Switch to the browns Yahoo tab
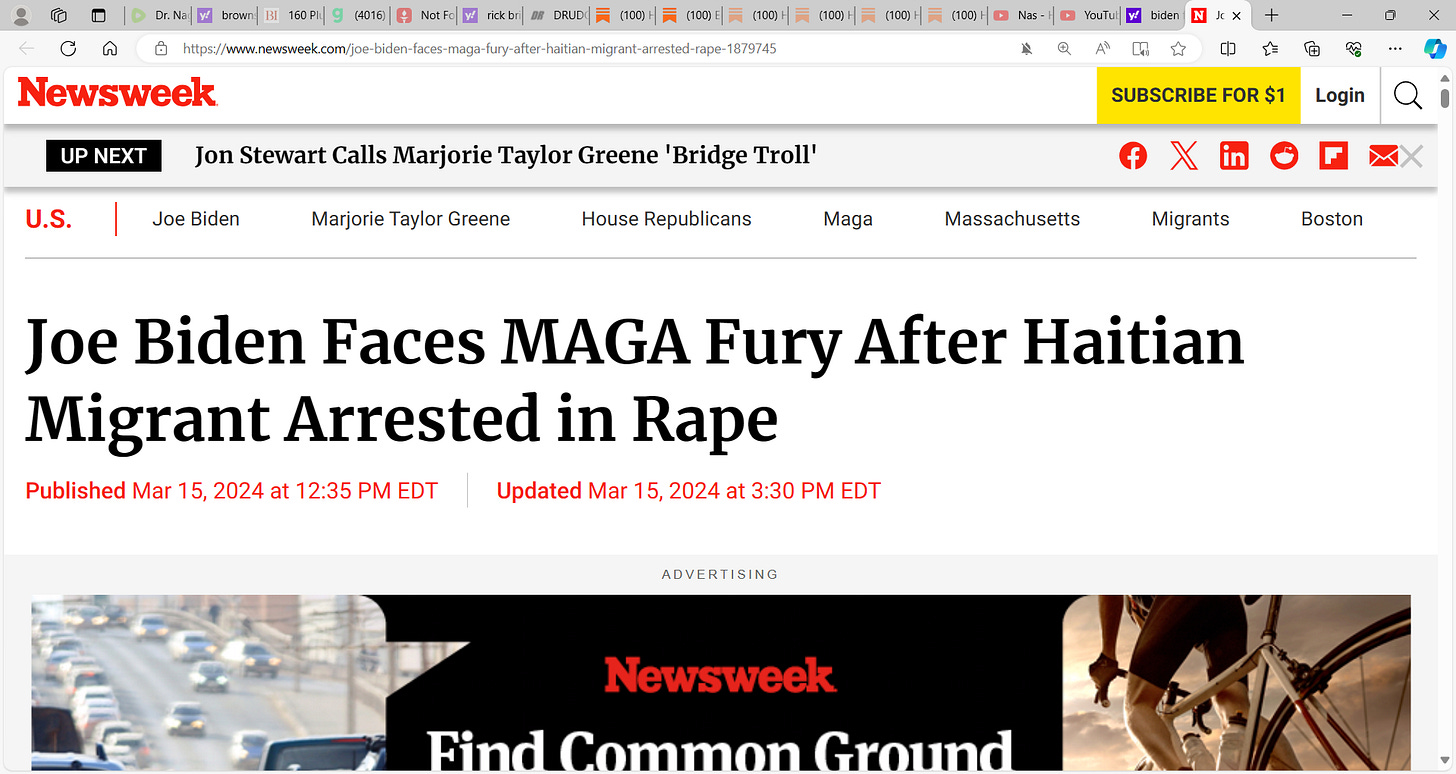The image size is (1456, 774). [226, 15]
